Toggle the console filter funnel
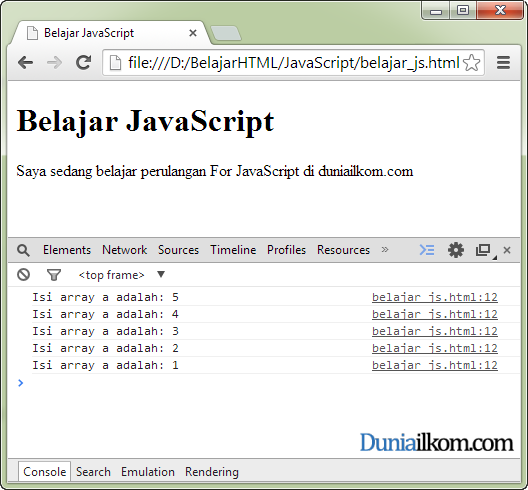This screenshot has width=528, height=490. (54, 275)
